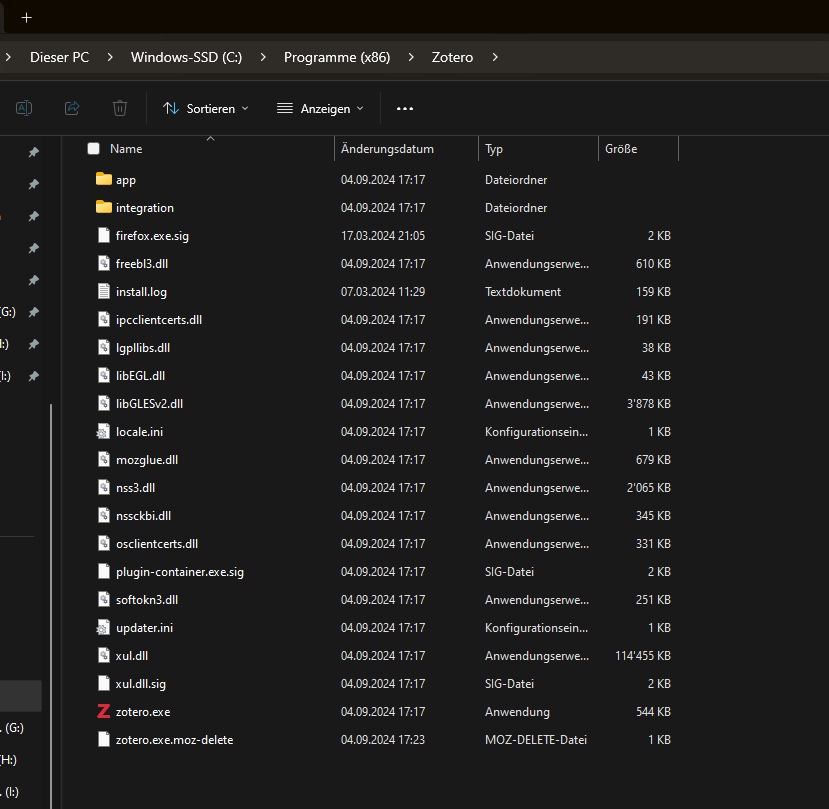Image resolution: width=829 pixels, height=809 pixels.
Task: Select the lgpllibs.dll file icon
Action: click(x=104, y=347)
